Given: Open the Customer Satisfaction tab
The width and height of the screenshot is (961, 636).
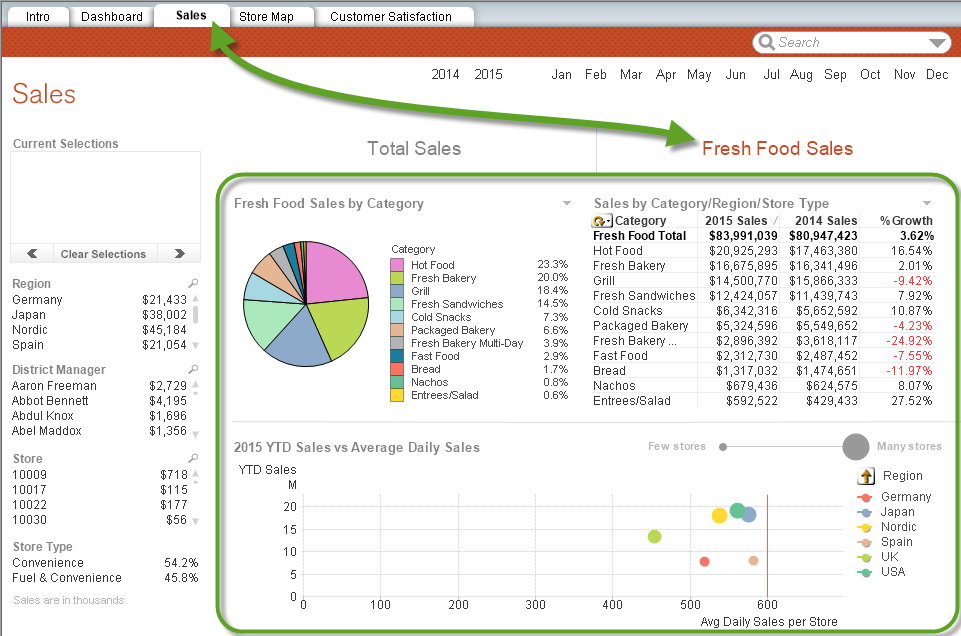Looking at the screenshot, I should pyautogui.click(x=390, y=17).
